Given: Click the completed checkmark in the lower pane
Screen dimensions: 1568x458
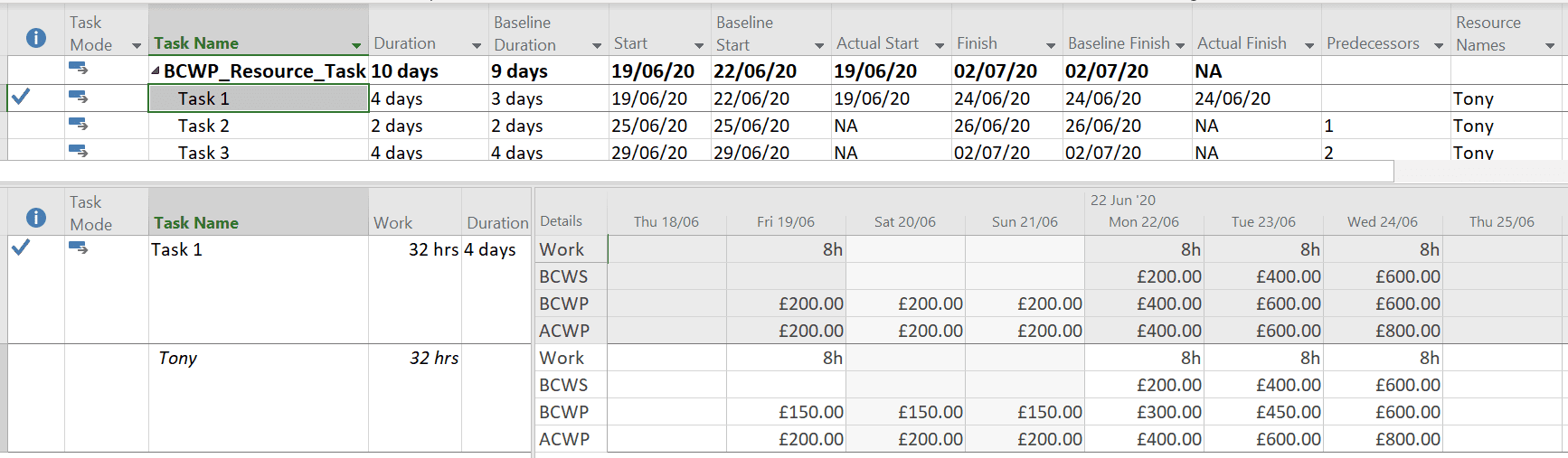Looking at the screenshot, I should tap(21, 247).
